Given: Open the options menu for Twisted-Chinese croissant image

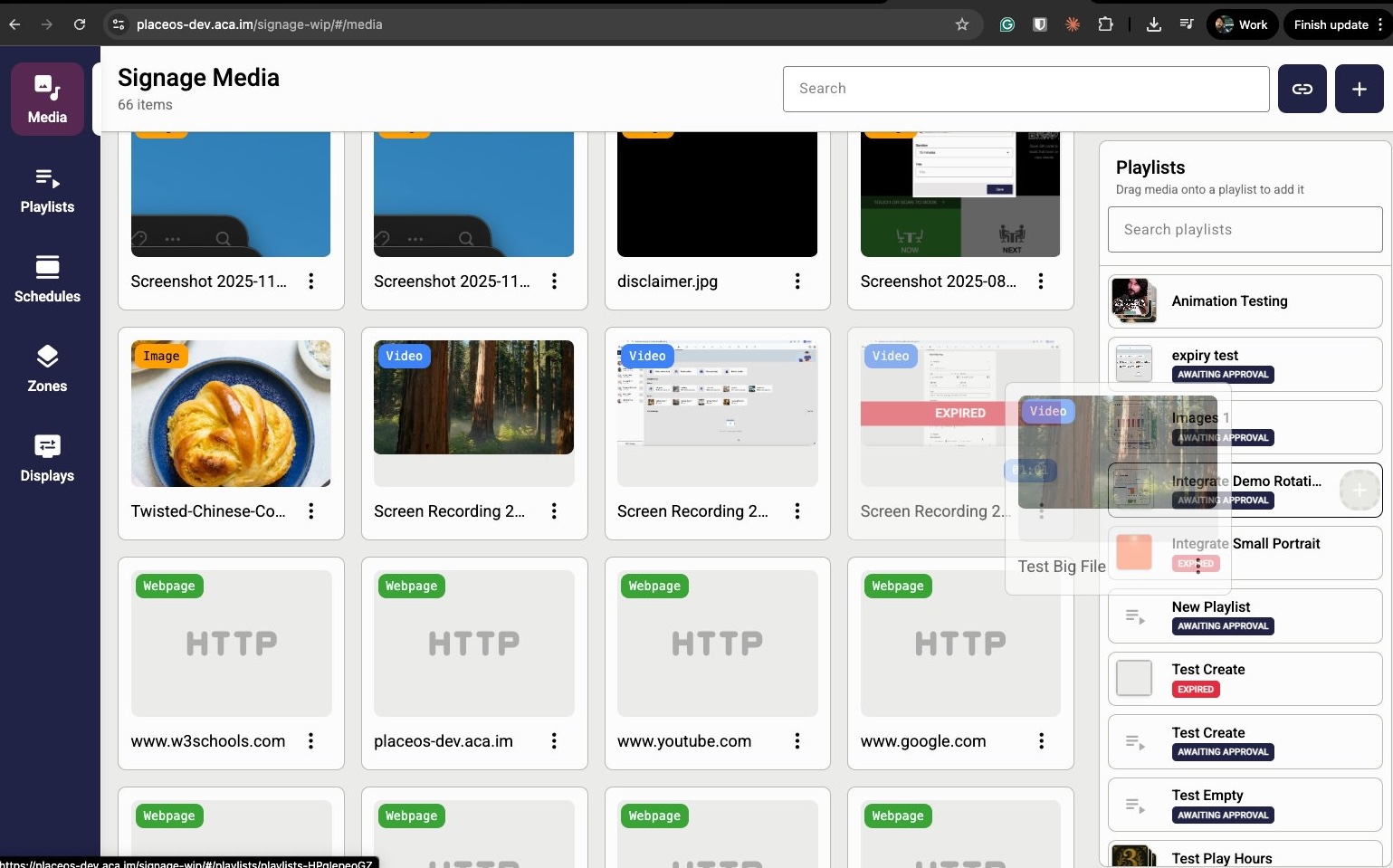Looking at the screenshot, I should coord(311,511).
